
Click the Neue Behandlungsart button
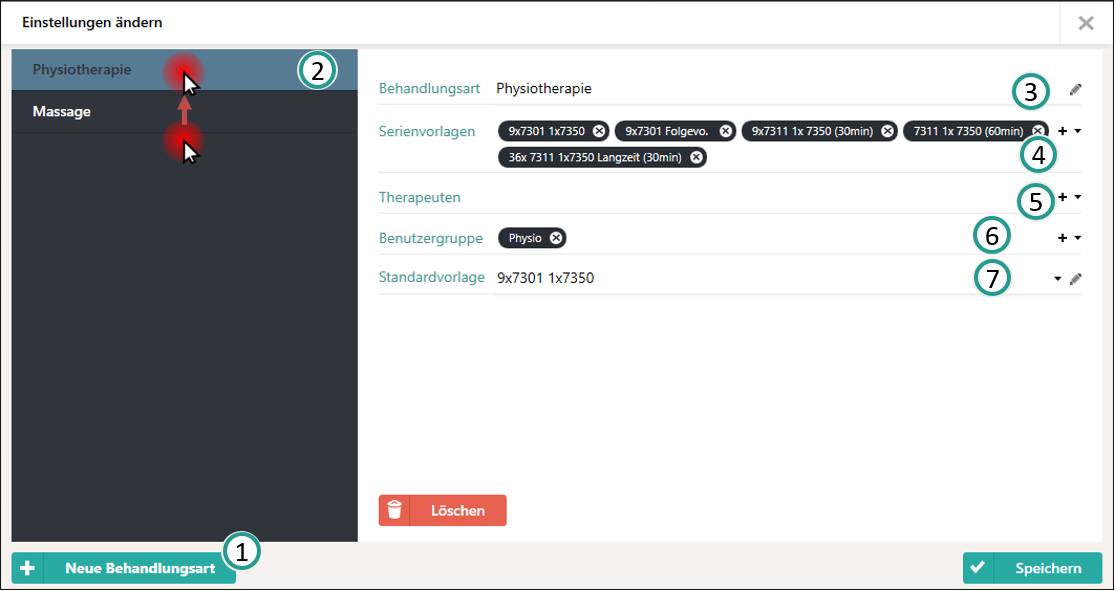(124, 568)
